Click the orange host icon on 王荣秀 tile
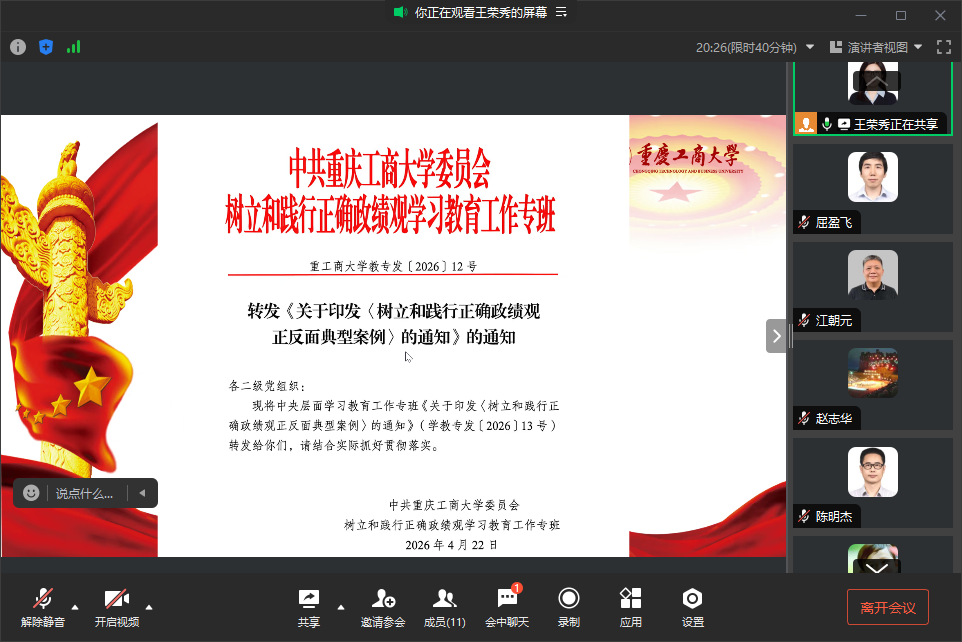This screenshot has width=962, height=642. click(806, 123)
